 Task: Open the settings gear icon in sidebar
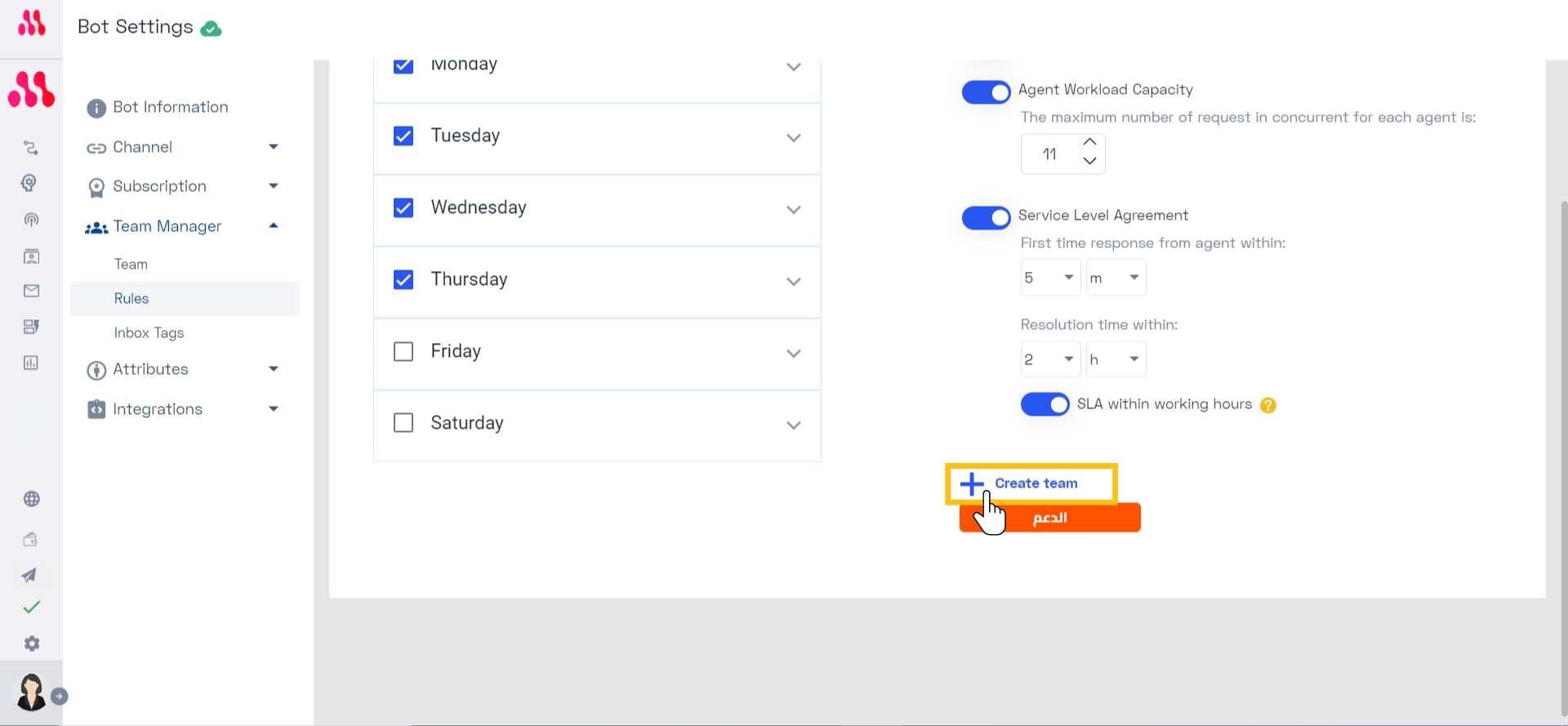click(x=32, y=644)
